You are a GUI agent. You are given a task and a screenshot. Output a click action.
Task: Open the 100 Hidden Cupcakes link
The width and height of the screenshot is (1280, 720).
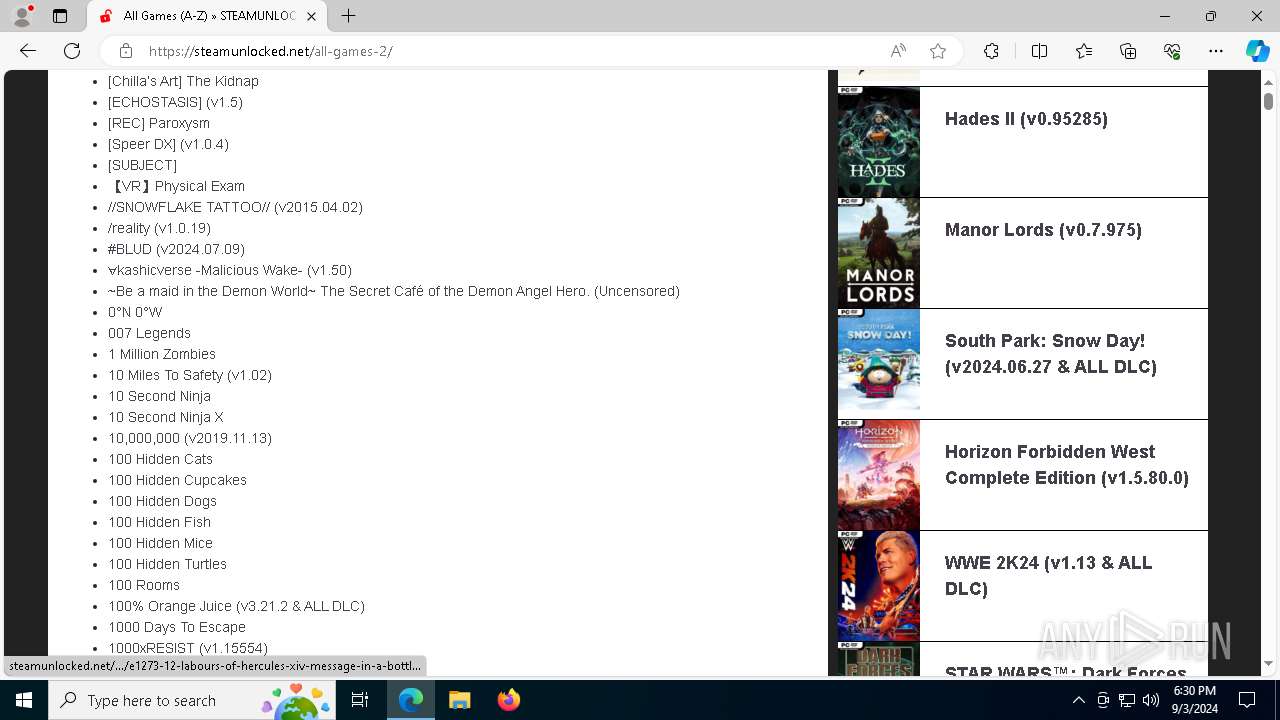[177, 480]
